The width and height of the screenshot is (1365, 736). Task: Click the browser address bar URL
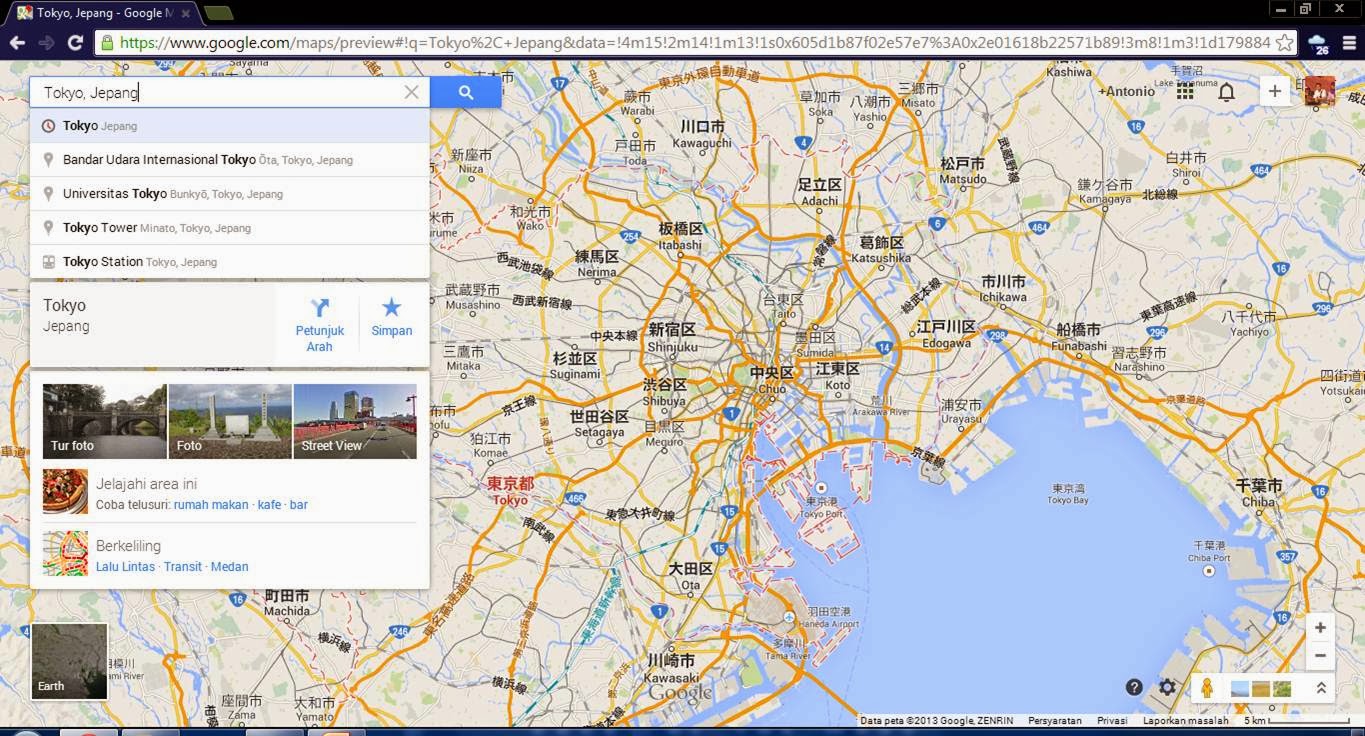click(x=695, y=42)
